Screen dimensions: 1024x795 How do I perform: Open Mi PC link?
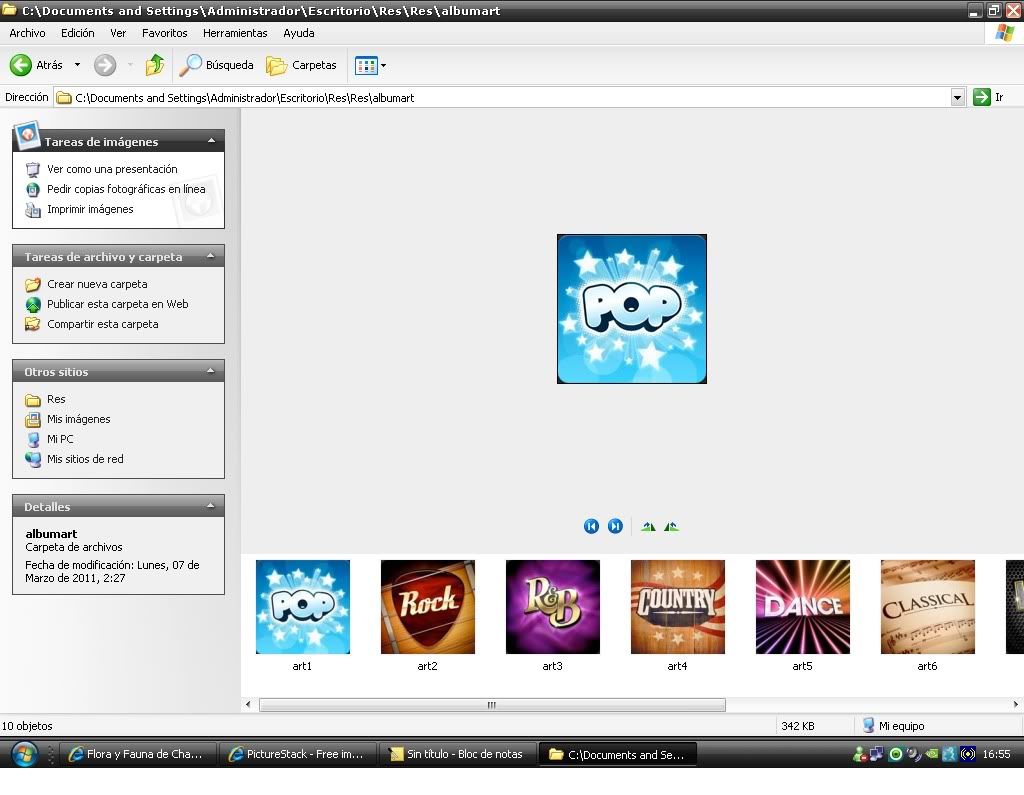(60, 439)
